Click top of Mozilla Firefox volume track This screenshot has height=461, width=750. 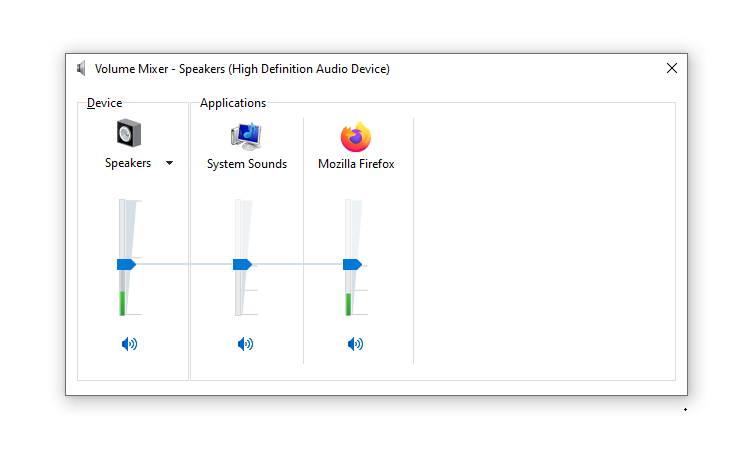[348, 203]
